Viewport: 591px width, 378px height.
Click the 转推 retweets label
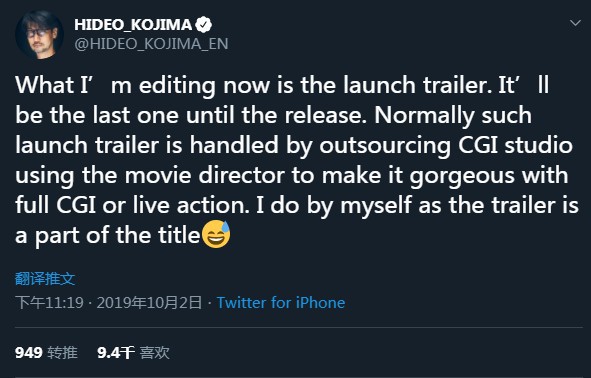click(63, 353)
